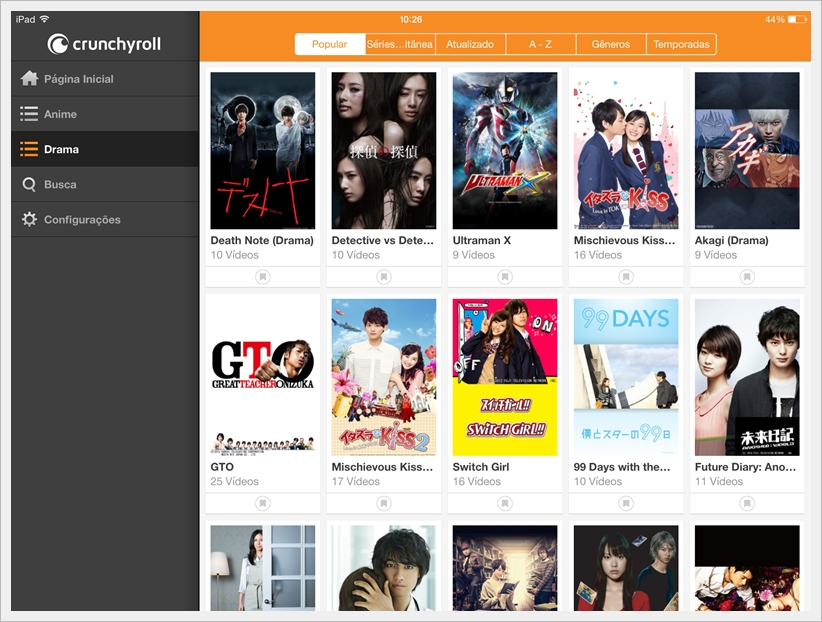Select the Temporadas tab

pos(682,44)
